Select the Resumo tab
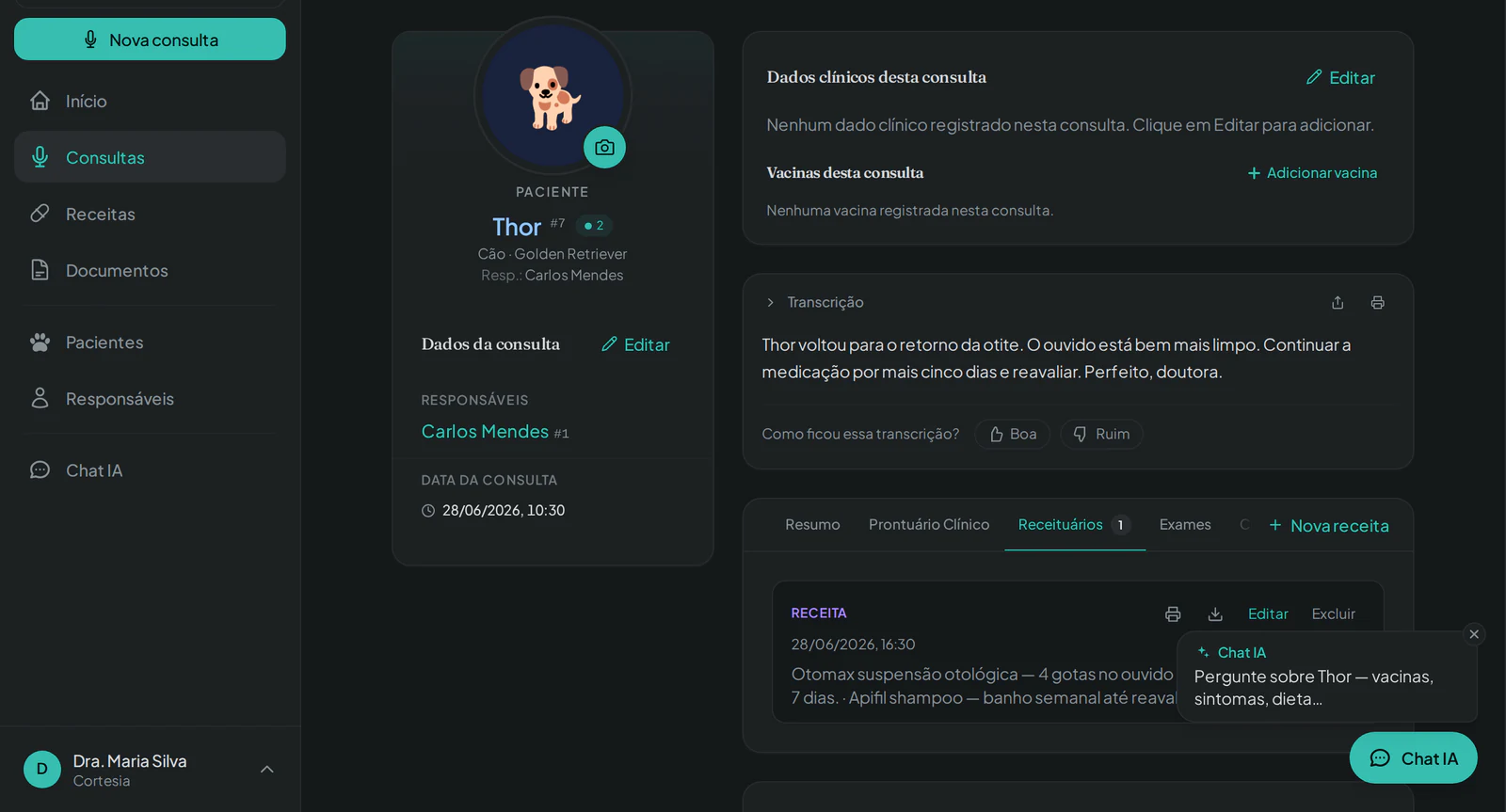Viewport: 1506px width, 812px height. coord(812,524)
